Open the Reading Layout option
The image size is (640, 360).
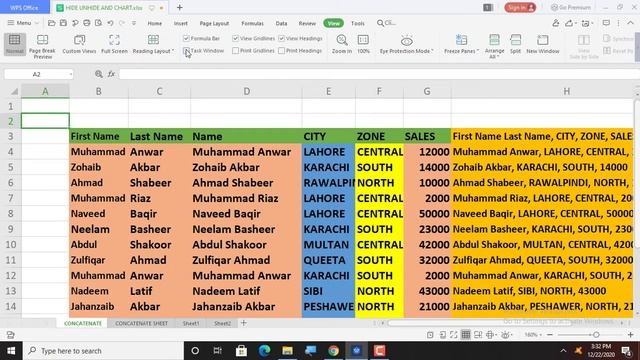(153, 44)
